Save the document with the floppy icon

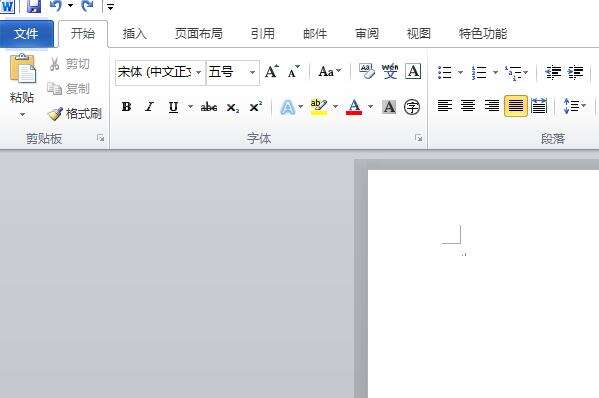coord(34,6)
